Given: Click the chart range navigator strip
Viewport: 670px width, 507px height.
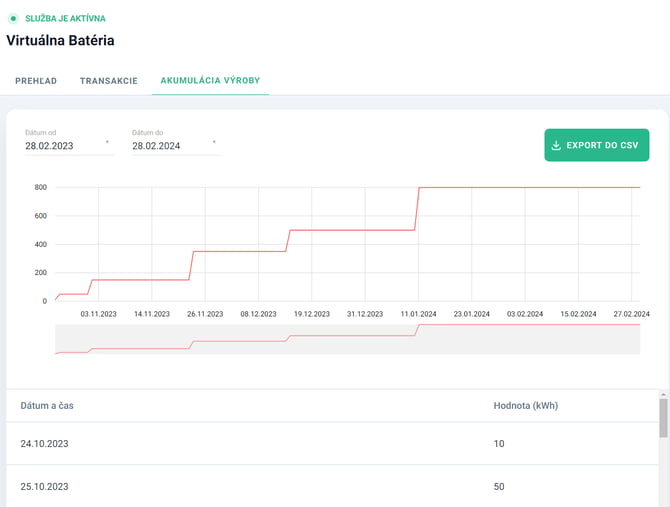Looking at the screenshot, I should (x=347, y=339).
